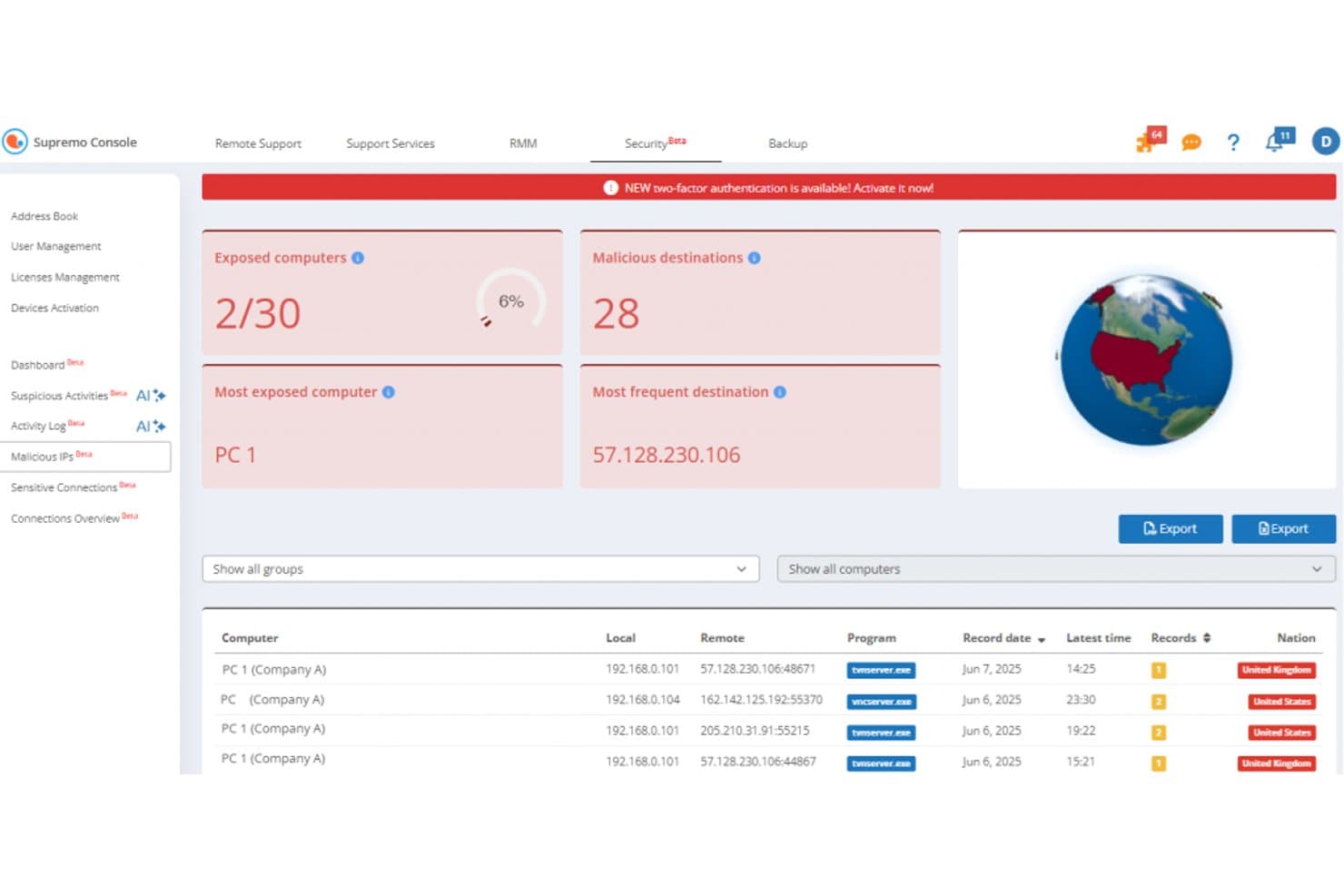Open the orange chat messages icon
1344x896 pixels.
[1191, 143]
